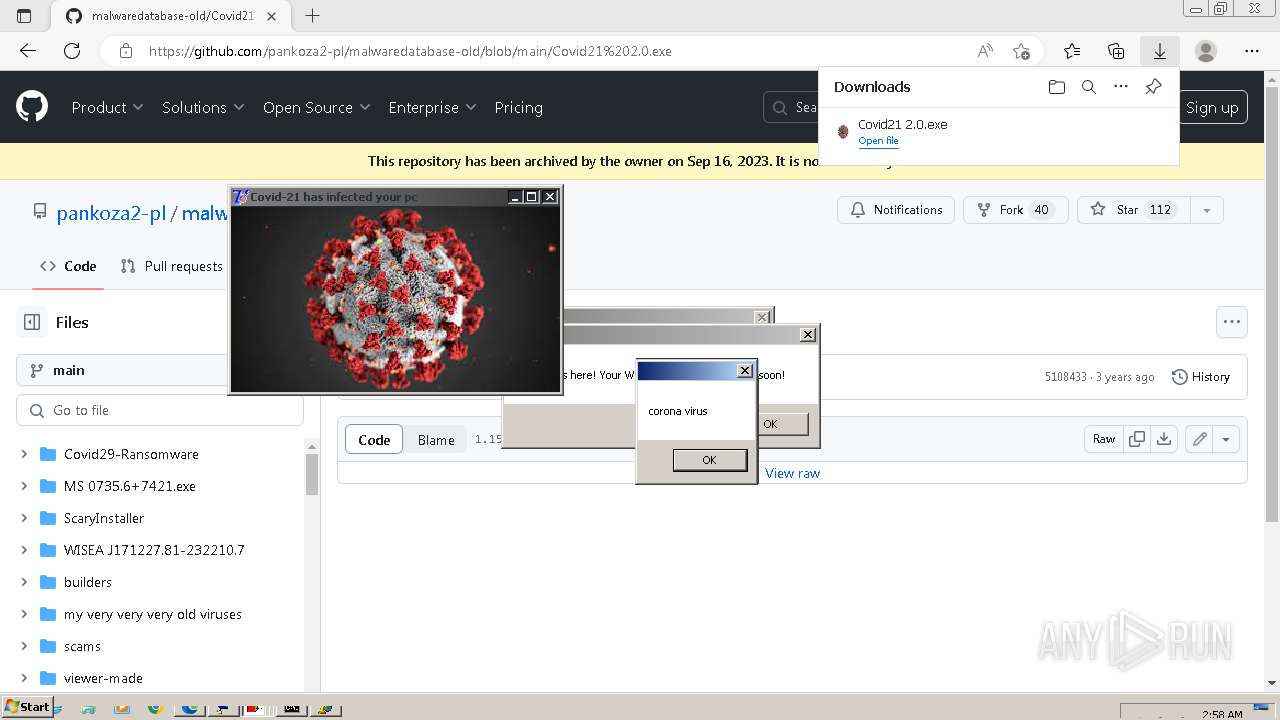Open the Collections icon
Viewport: 1280px width, 720px height.
point(1116,51)
